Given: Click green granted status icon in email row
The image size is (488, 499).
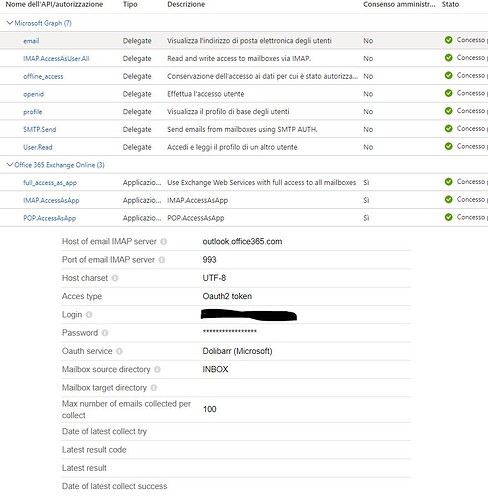Looking at the screenshot, I should click(449, 40).
